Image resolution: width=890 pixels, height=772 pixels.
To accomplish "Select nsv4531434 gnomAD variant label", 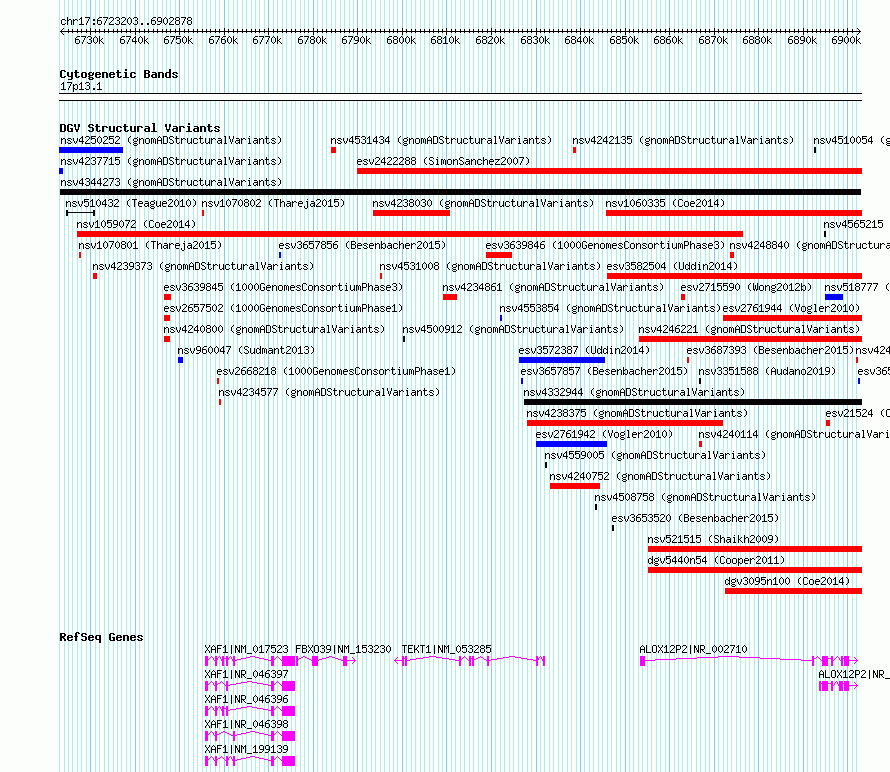I will tap(441, 140).
